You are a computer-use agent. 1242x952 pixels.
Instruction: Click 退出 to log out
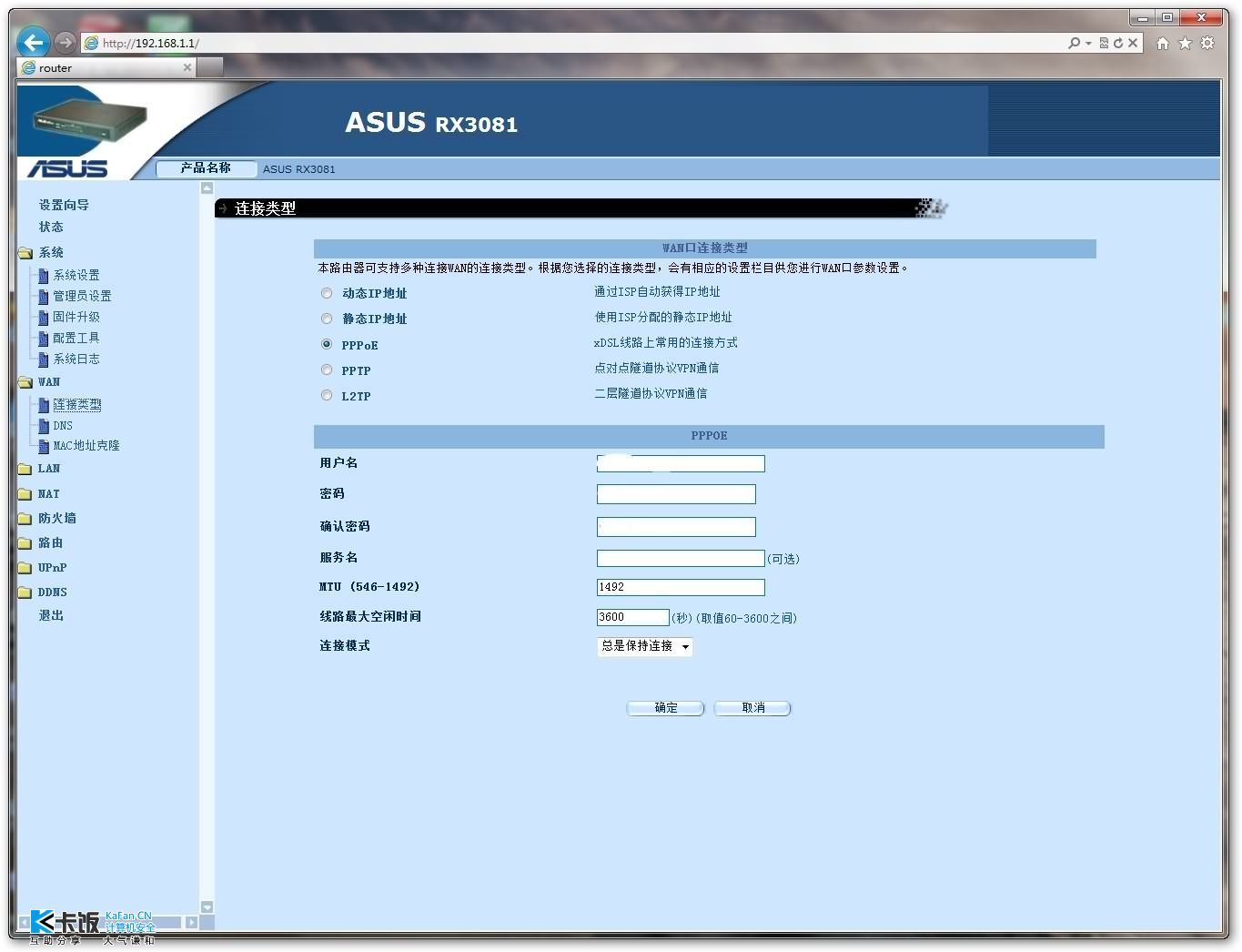point(51,615)
